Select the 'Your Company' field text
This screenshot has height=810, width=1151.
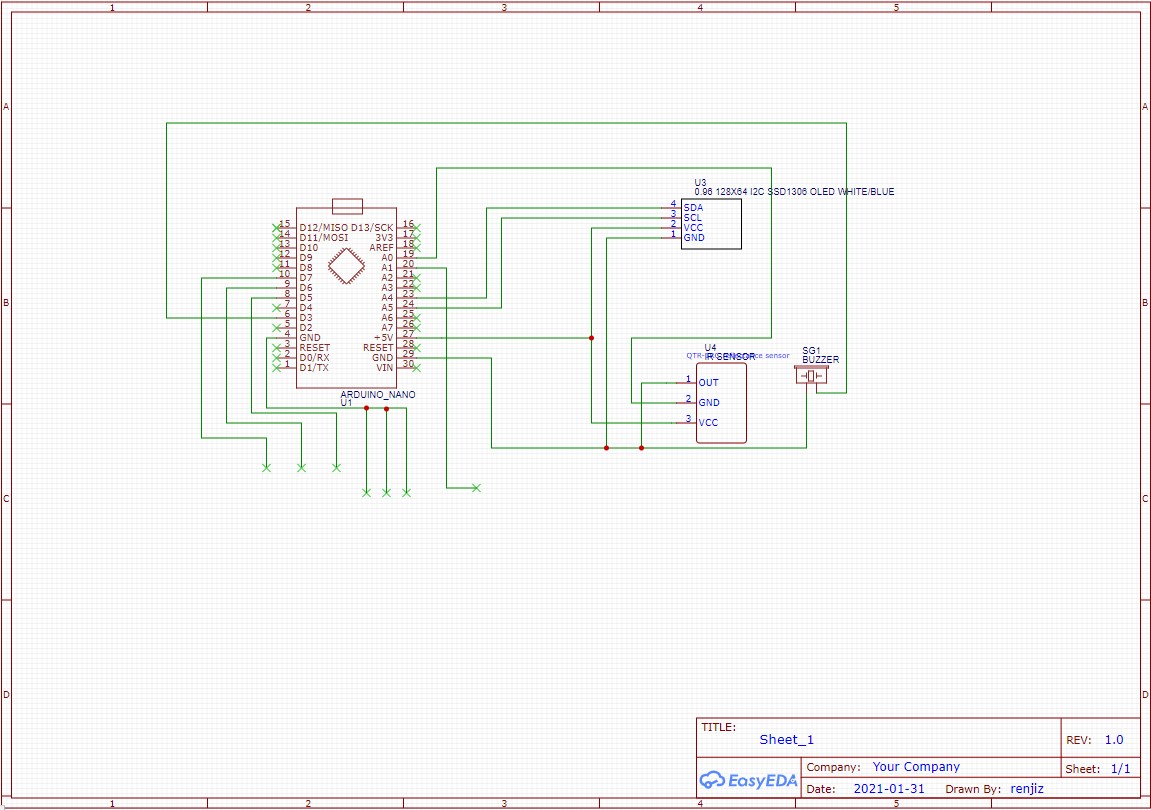point(915,767)
